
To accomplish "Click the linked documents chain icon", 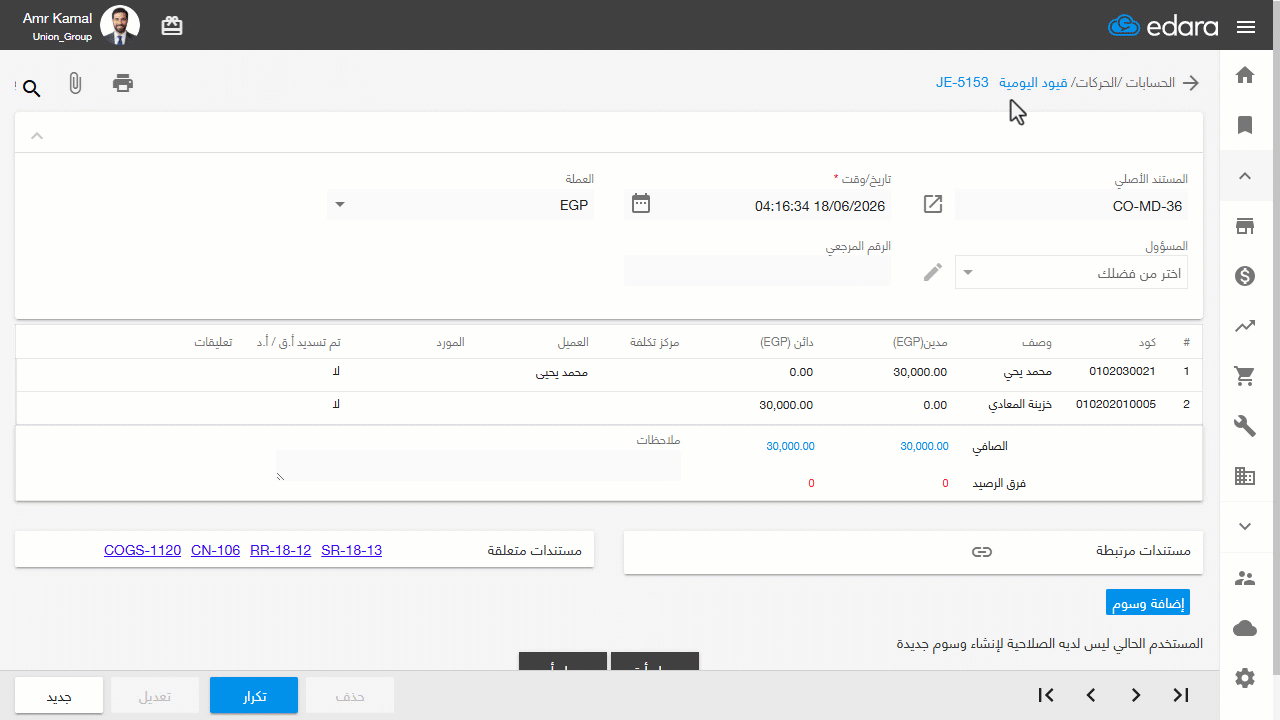I will [x=982, y=552].
